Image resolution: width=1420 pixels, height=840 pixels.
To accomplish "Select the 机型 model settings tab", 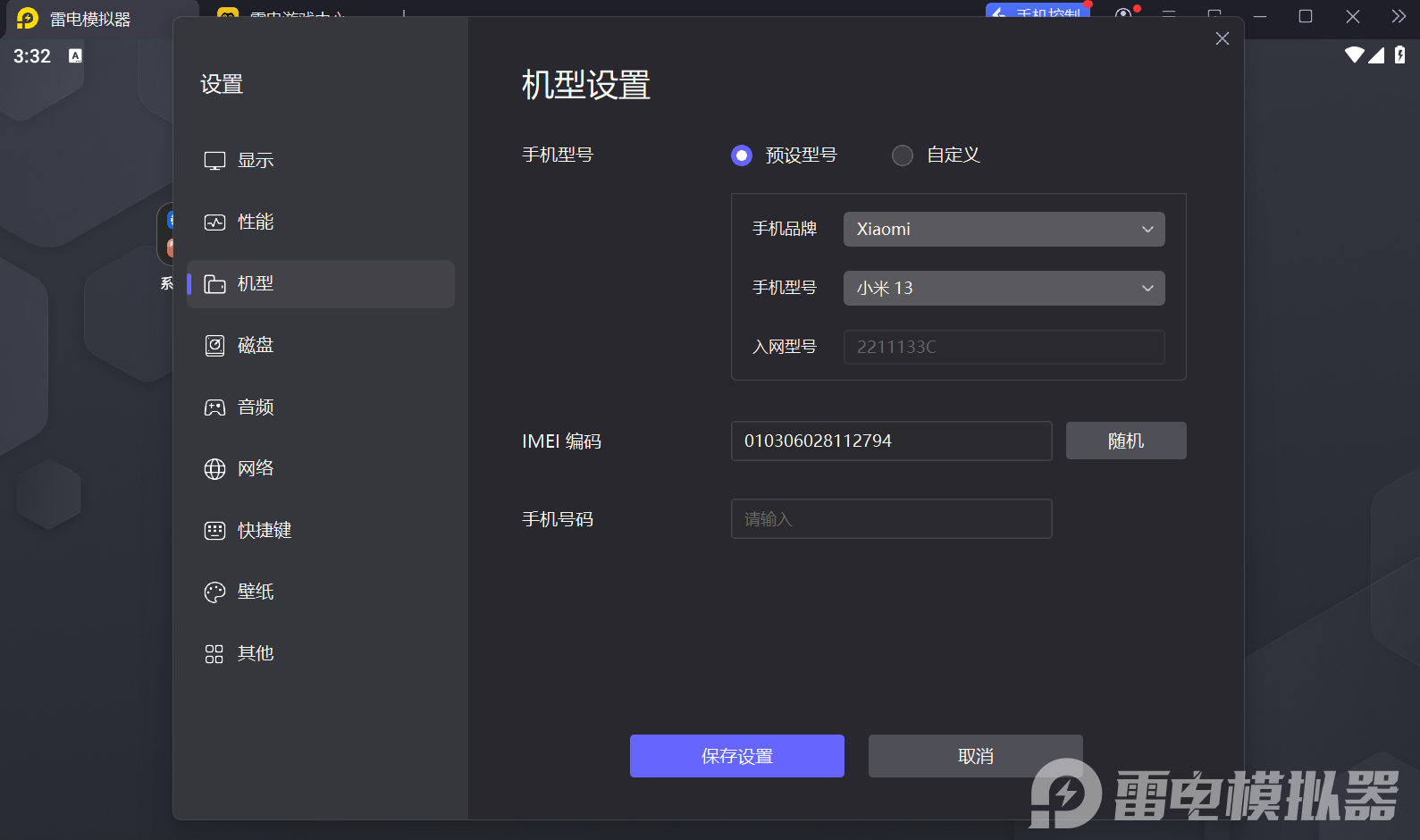I will coord(321,284).
